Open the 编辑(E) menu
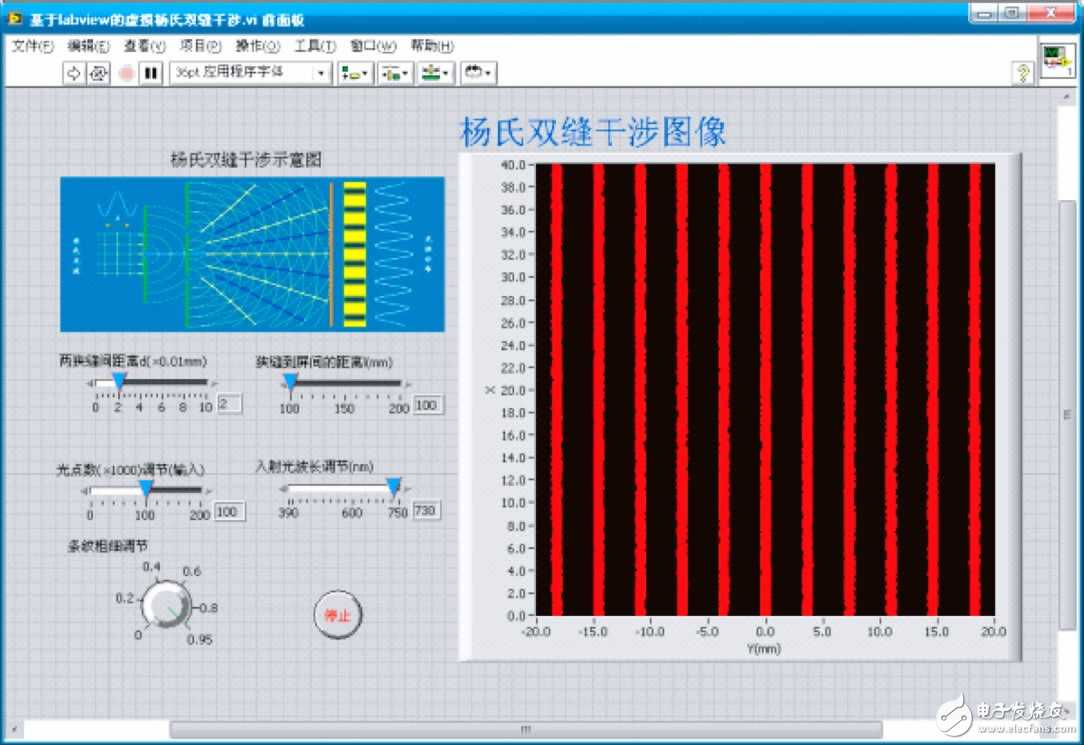Image resolution: width=1084 pixels, height=745 pixels. click(88, 46)
